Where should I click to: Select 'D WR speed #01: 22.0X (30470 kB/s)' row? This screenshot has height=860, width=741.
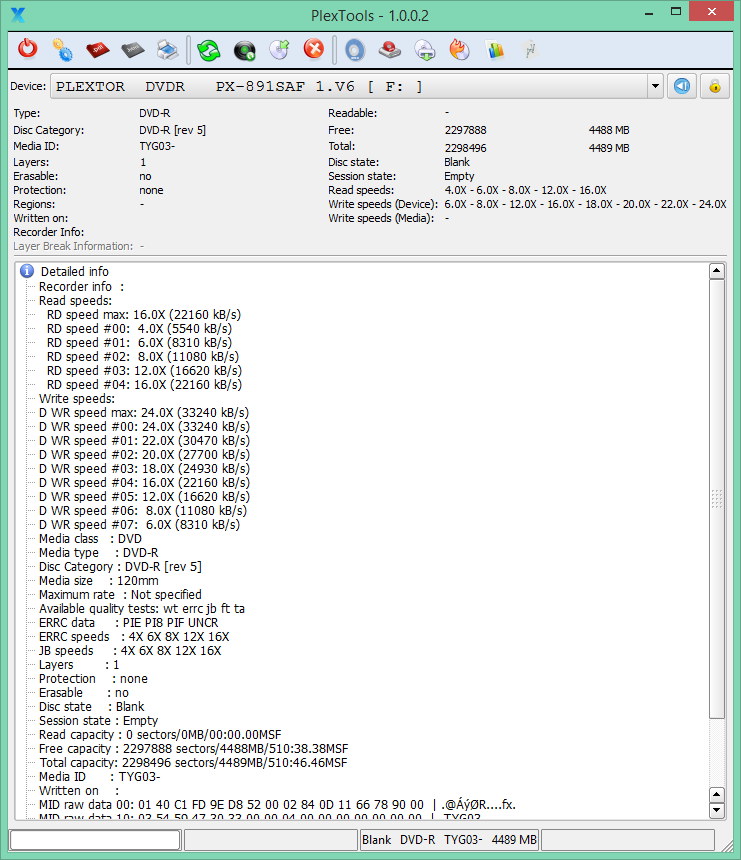coord(144,440)
